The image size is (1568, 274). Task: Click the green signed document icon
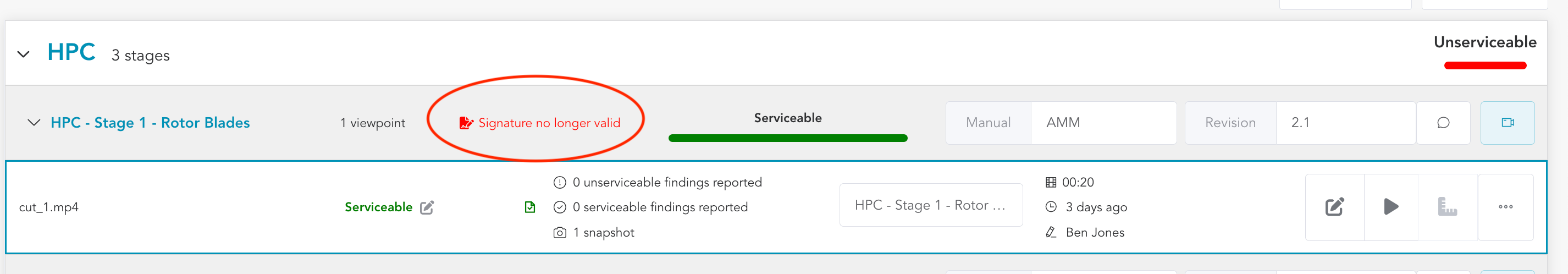click(529, 207)
